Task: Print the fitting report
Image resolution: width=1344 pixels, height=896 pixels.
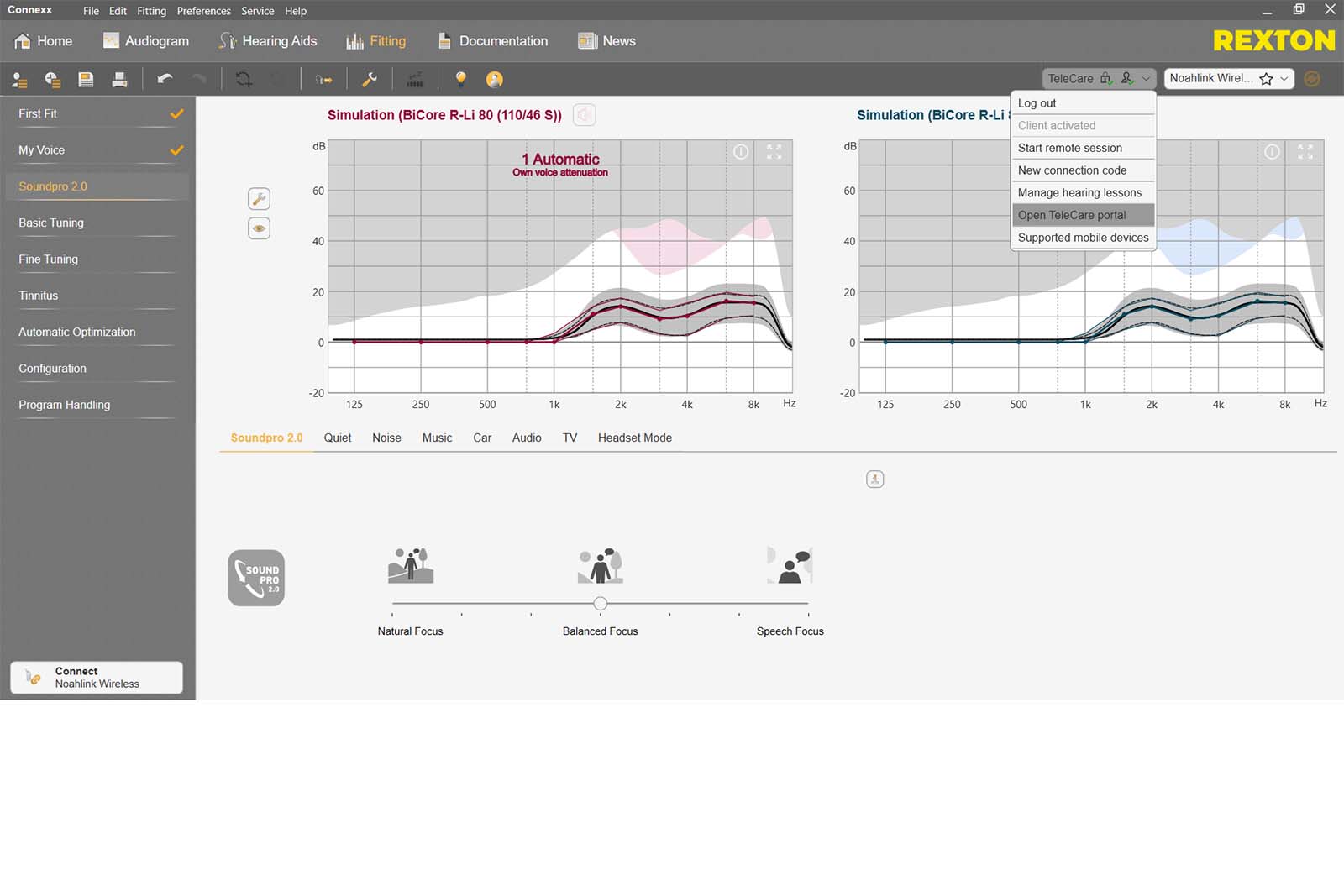Action: point(119,79)
